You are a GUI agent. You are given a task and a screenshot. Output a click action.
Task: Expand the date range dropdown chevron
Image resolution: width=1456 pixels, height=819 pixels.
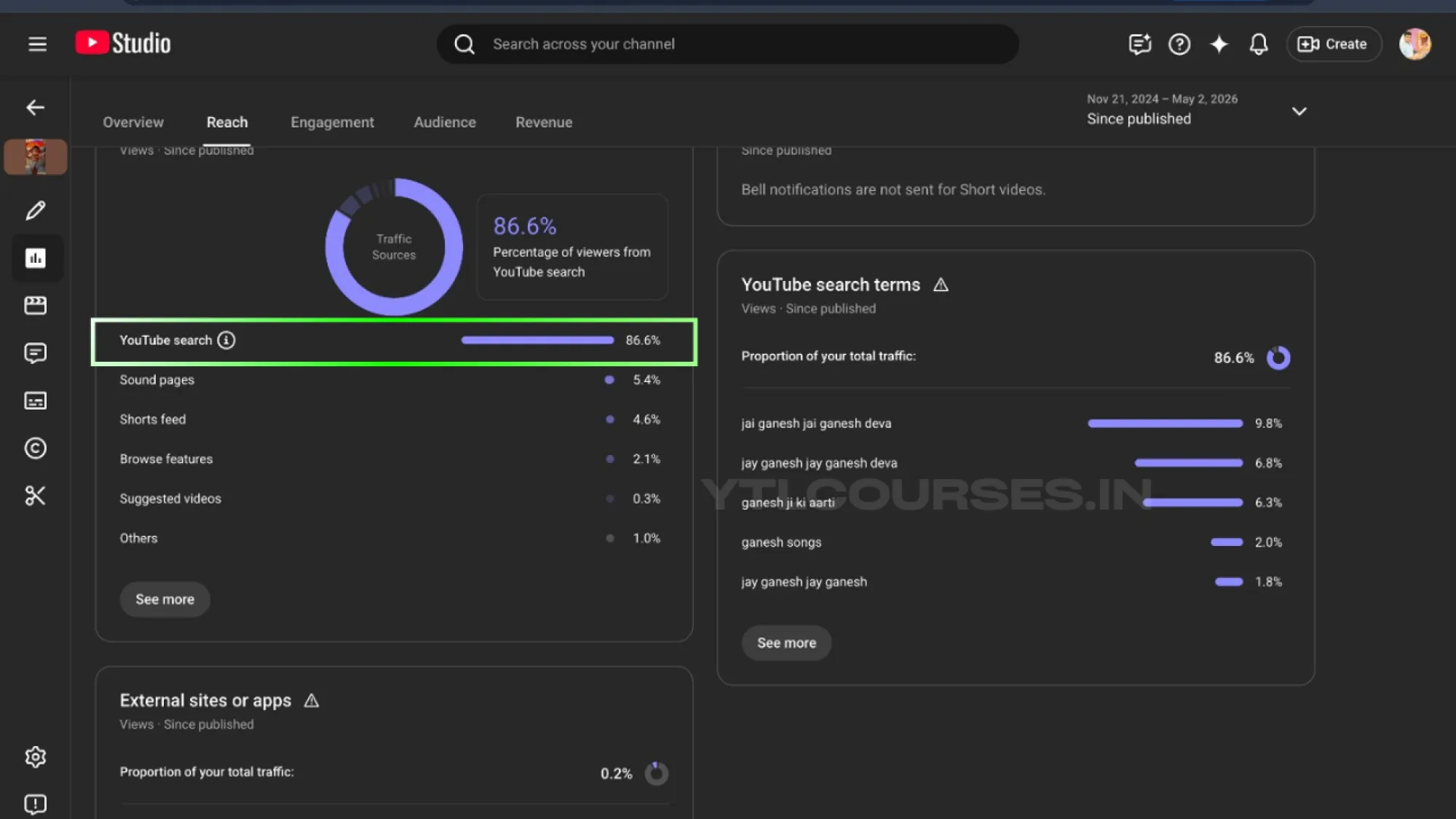[x=1299, y=111]
